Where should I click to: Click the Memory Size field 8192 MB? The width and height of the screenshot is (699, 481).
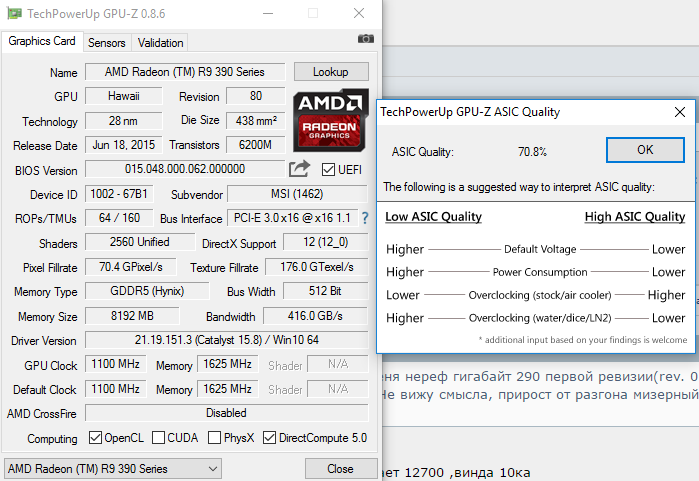[132, 316]
